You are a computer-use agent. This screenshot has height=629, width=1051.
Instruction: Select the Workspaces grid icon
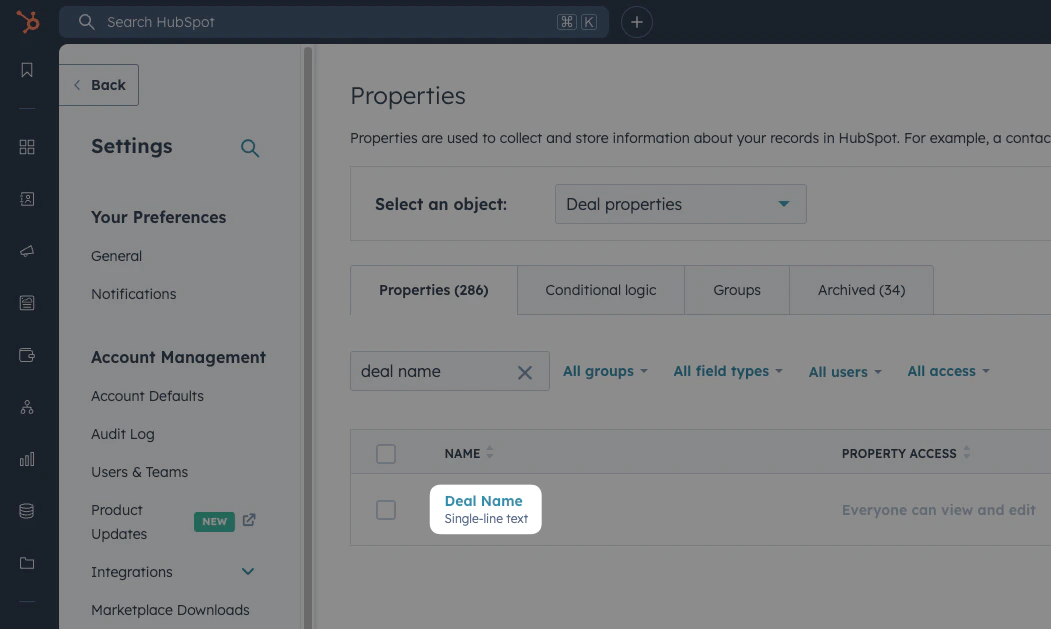coord(27,146)
